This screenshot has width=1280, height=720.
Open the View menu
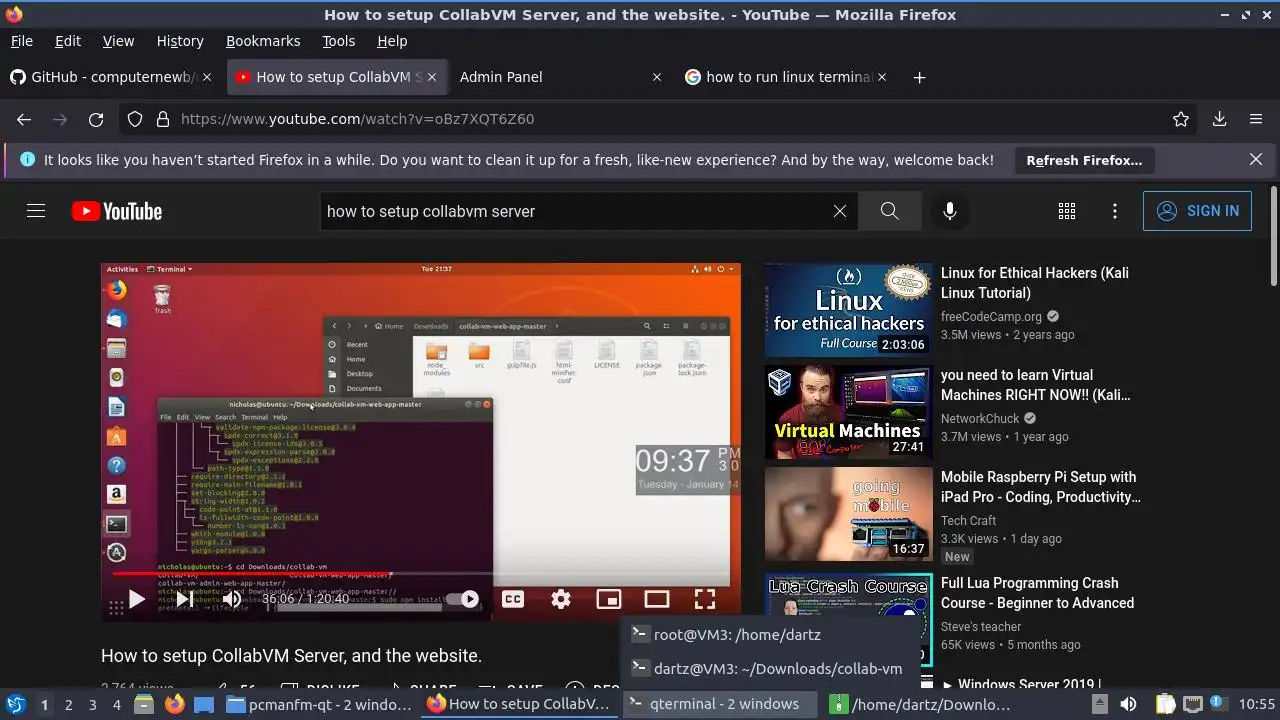click(118, 41)
